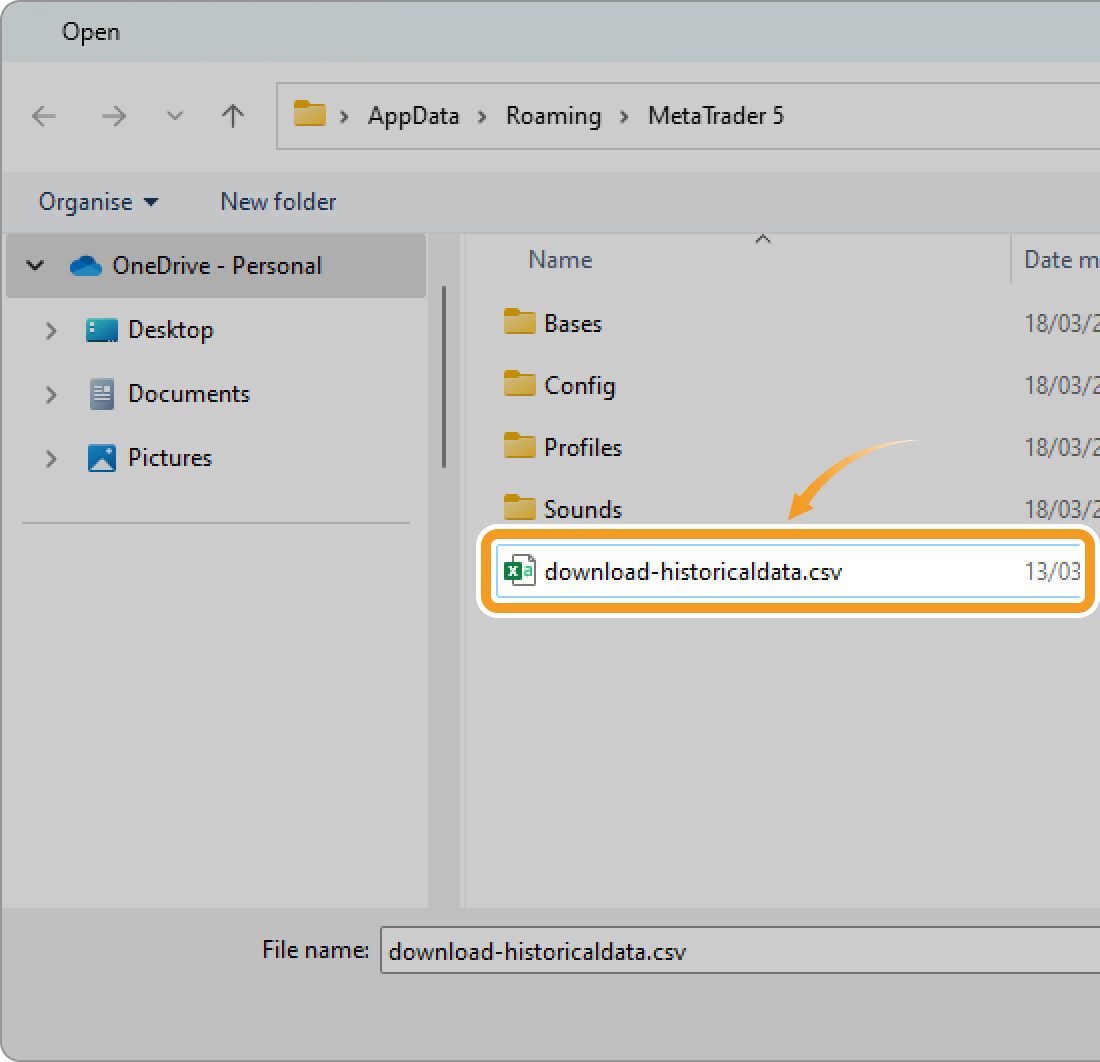
Task: Go forward using the right arrow
Action: tap(114, 116)
